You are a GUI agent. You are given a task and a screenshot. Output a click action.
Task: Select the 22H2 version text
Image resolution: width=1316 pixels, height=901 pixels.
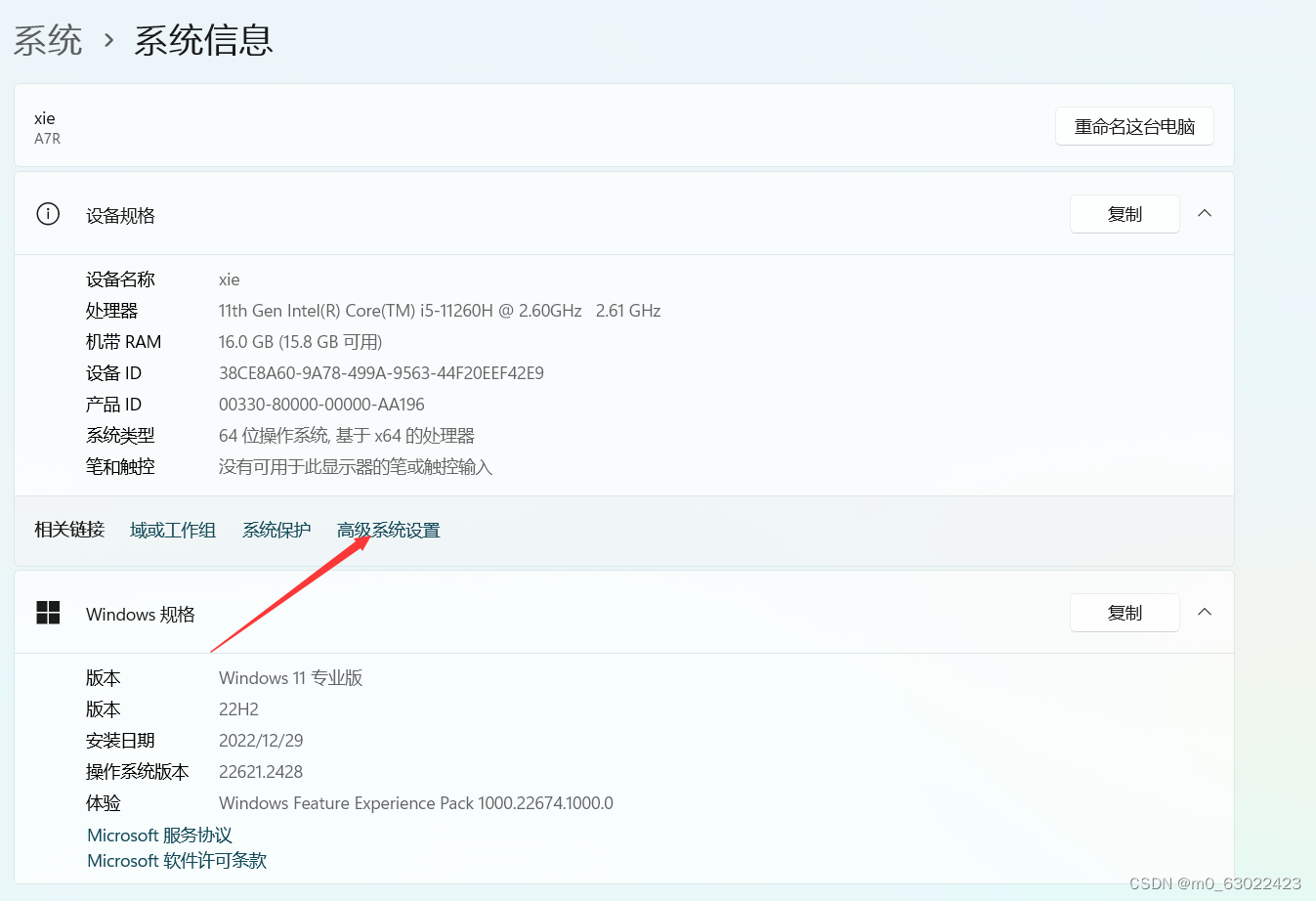238,709
